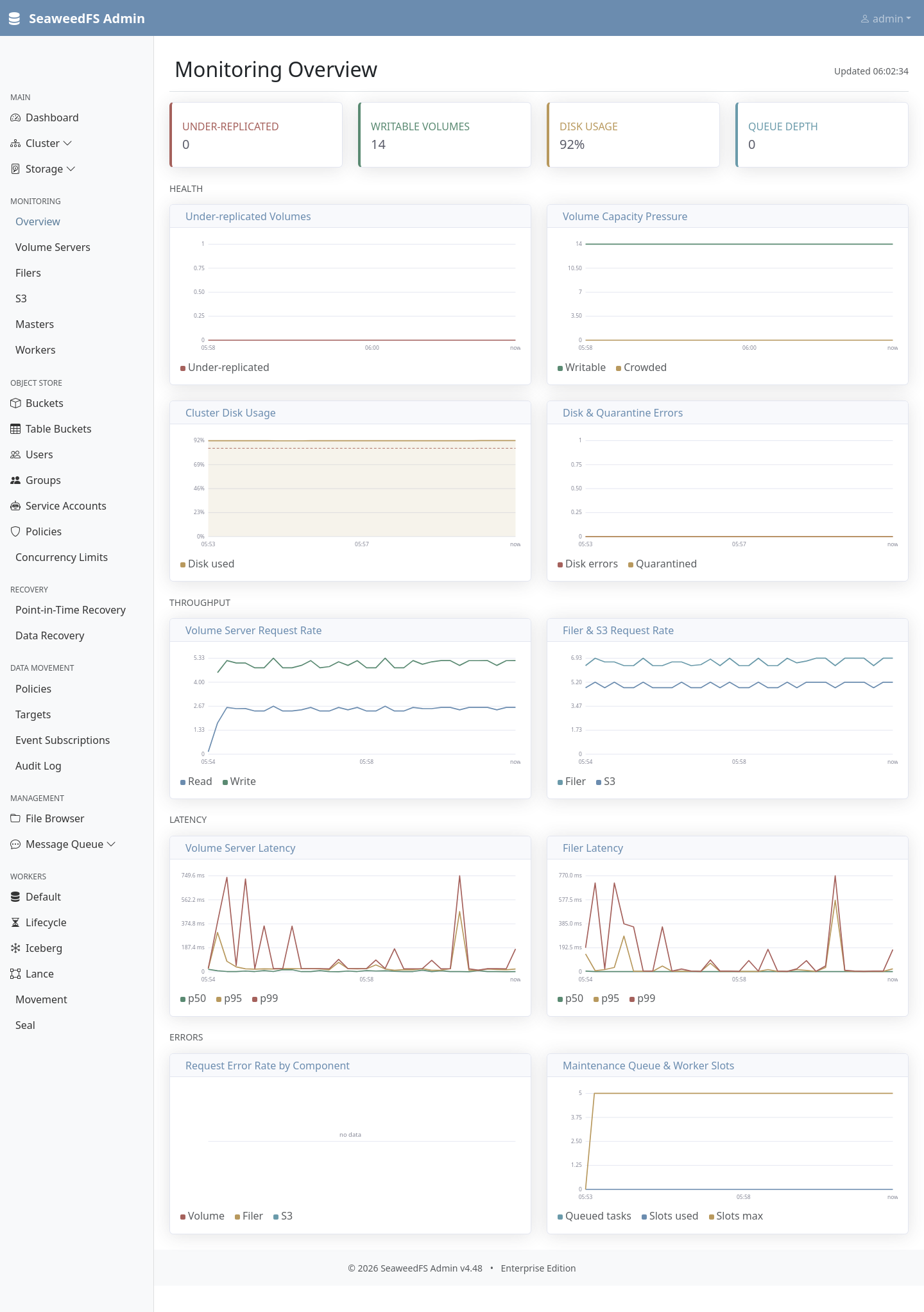
Task: Toggle Filer Latency p50 legend series
Action: pyautogui.click(x=570, y=998)
